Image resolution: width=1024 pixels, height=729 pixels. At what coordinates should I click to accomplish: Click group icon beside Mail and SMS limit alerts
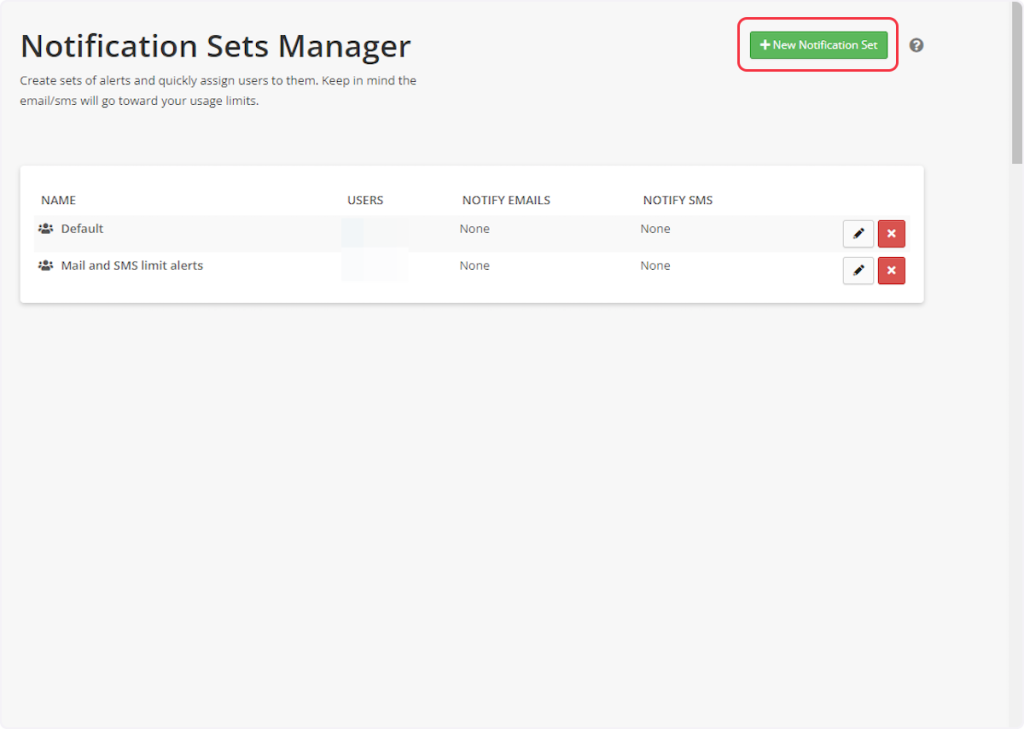[x=46, y=266]
